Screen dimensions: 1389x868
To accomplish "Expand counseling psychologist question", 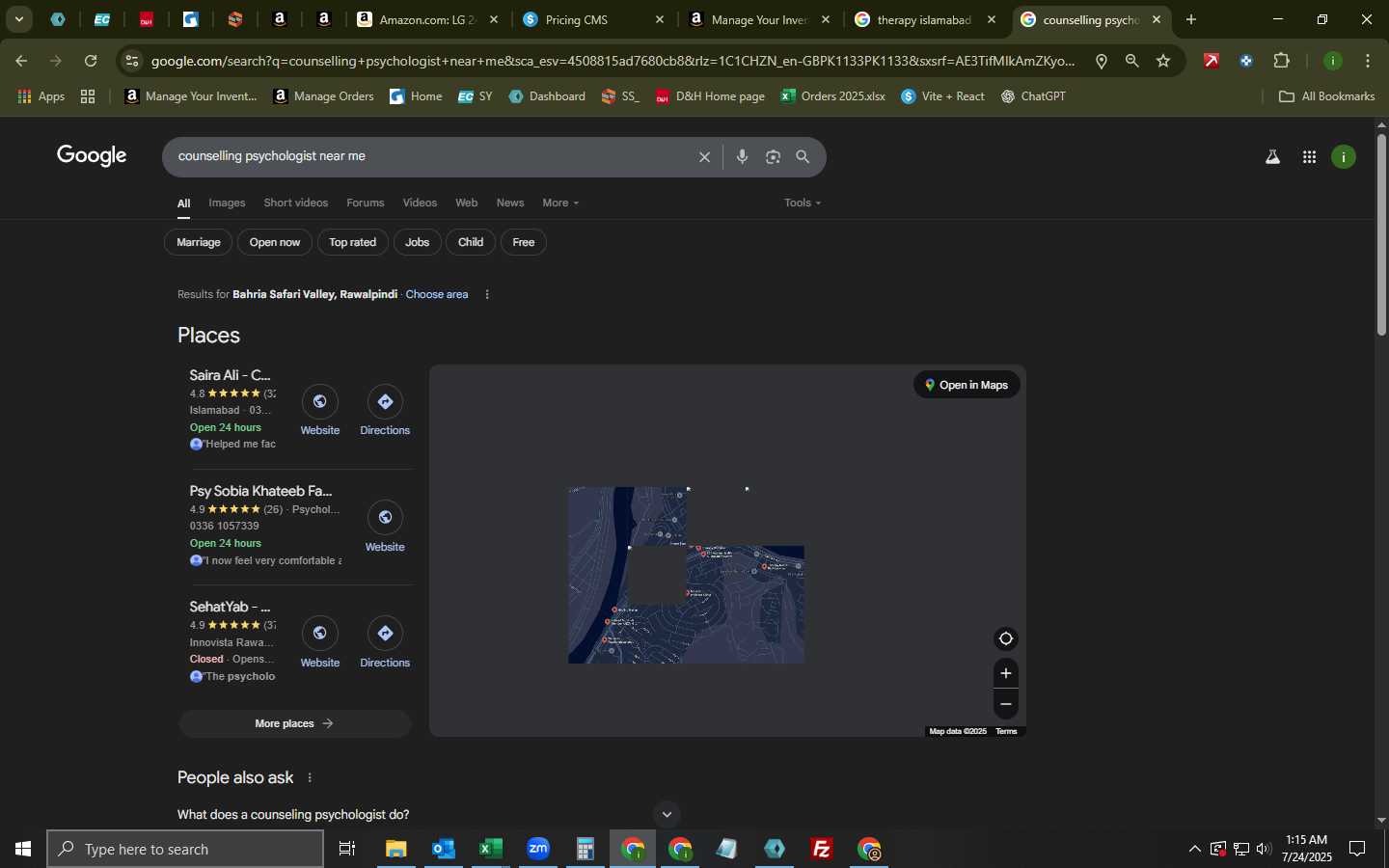I will (x=294, y=815).
